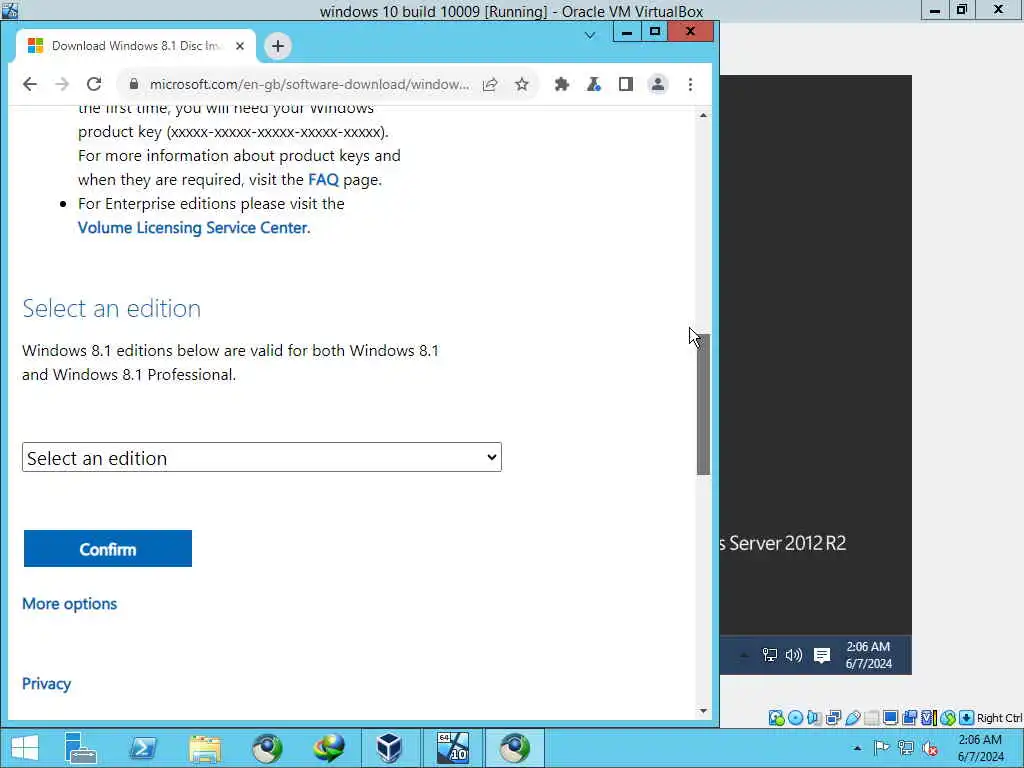Click the VirtualBox USB devices indicator
Viewport: 1024px width, 768px height.
click(852, 718)
